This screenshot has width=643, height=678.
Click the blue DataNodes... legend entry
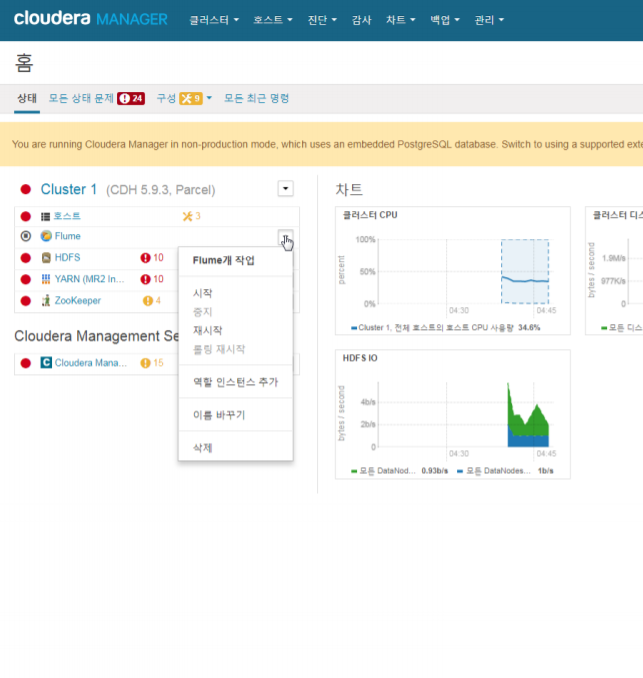coord(505,471)
